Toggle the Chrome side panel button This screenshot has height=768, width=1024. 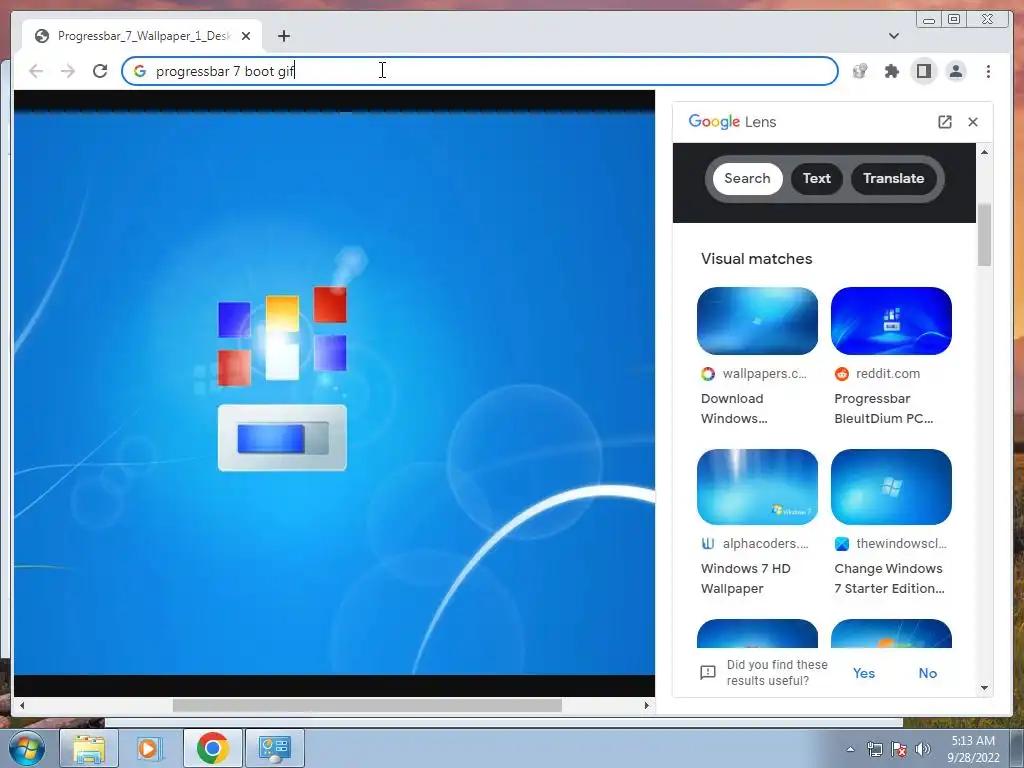click(x=923, y=71)
